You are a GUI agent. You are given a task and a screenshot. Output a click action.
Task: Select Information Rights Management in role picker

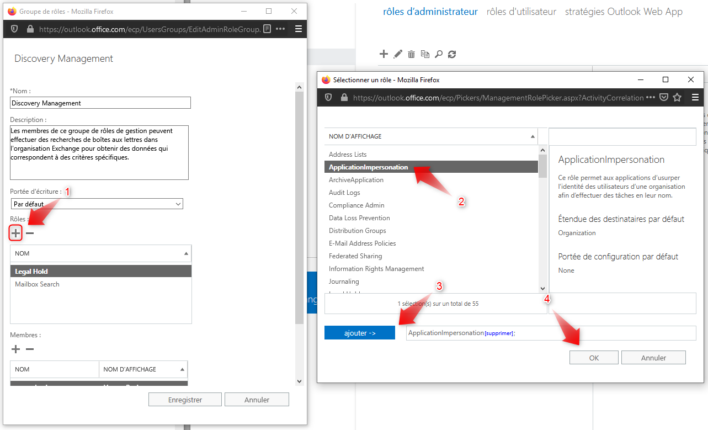pos(431,268)
